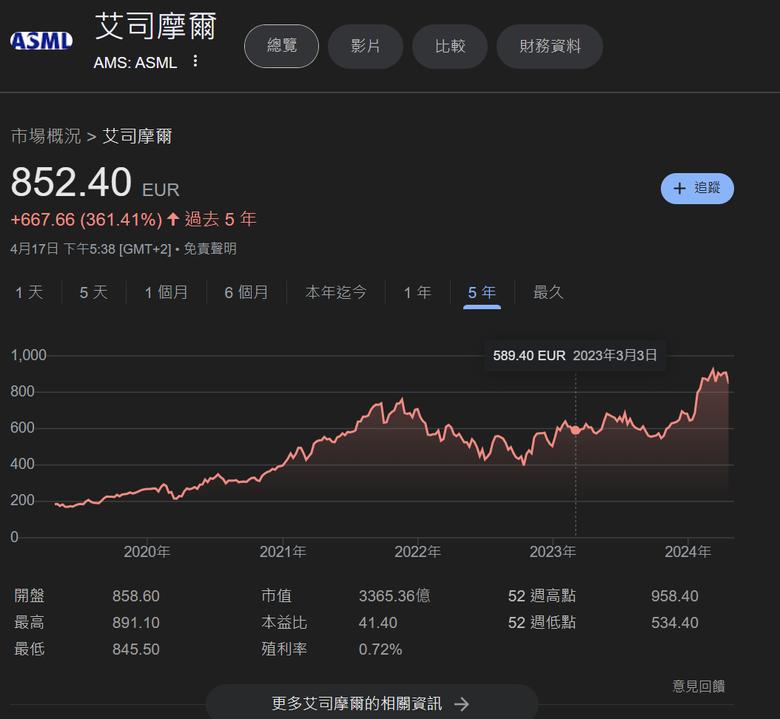Viewport: 780px width, 719px height.
Task: Click the upward arrow next to 過去 5 年
Action: [173, 219]
